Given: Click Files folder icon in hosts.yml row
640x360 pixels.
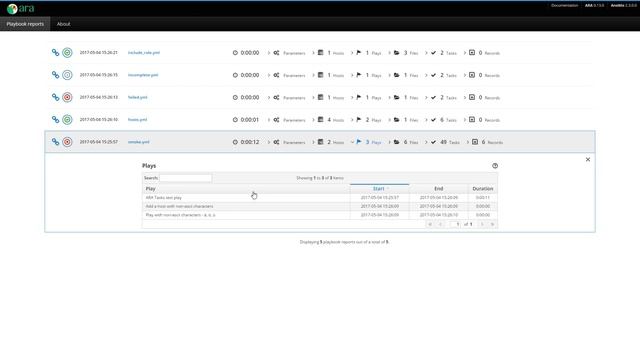Looking at the screenshot, I should click(x=396, y=120).
